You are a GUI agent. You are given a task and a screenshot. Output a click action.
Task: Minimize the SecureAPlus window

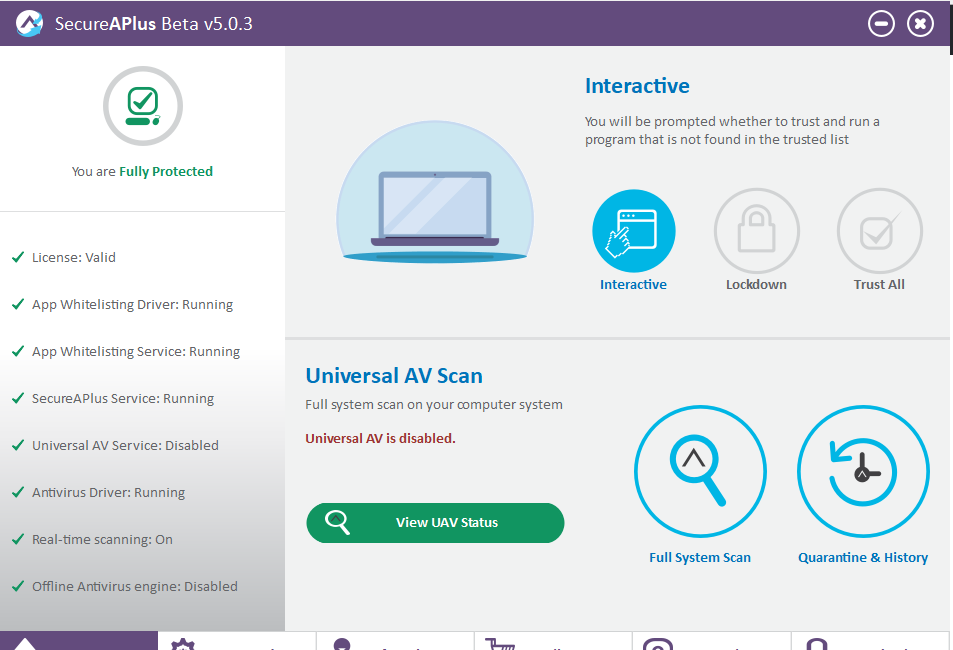881,24
